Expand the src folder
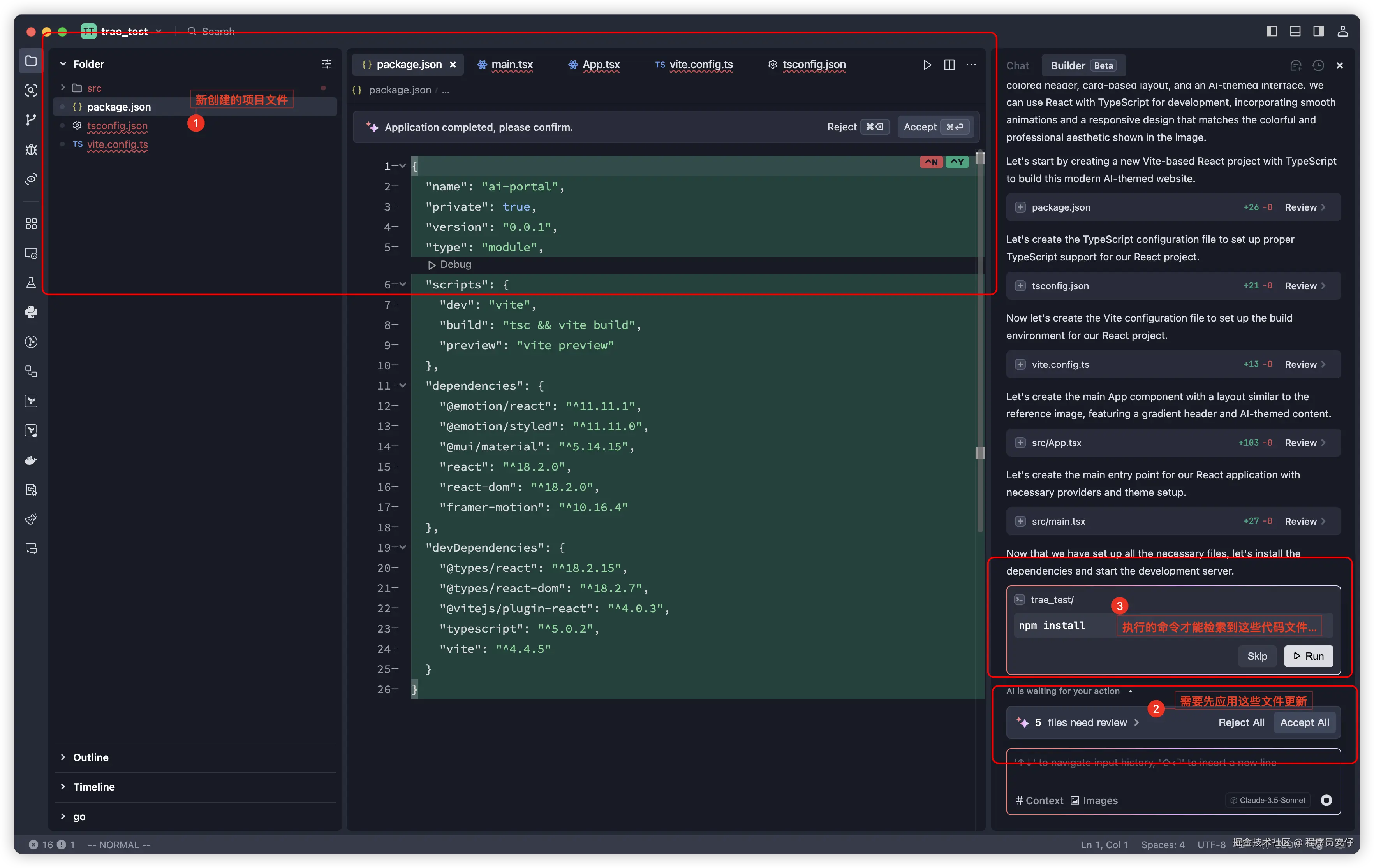 [x=94, y=88]
